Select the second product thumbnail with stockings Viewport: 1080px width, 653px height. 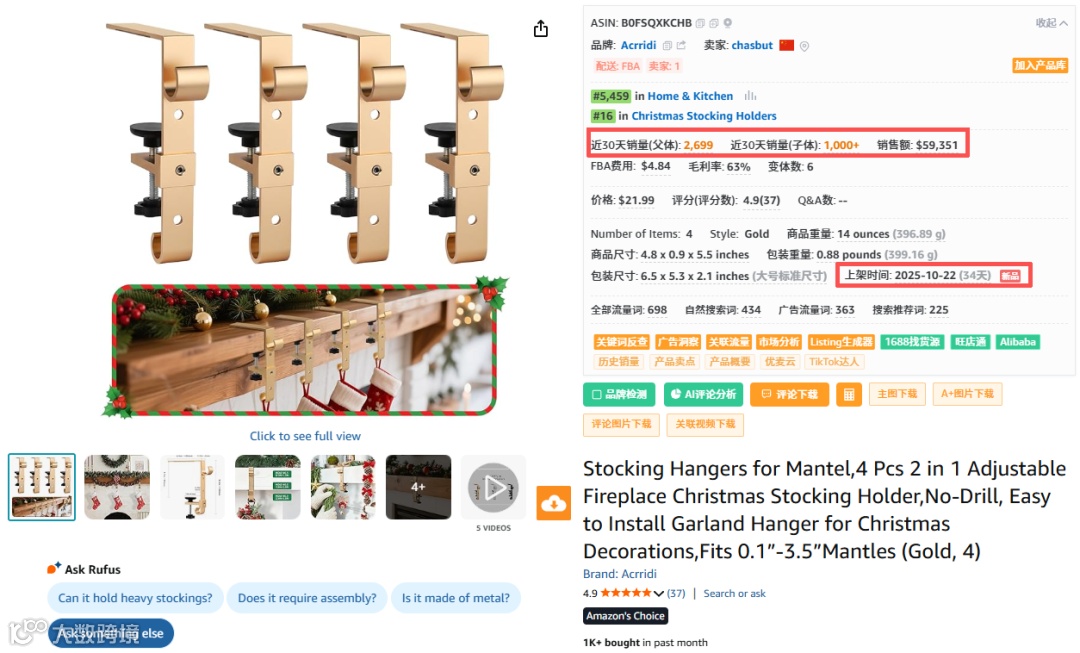point(117,487)
